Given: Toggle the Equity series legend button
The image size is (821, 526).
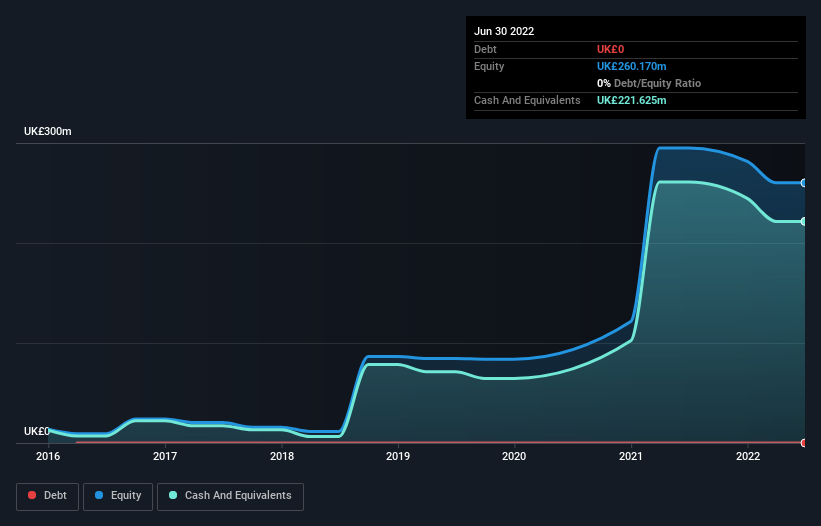Looking at the screenshot, I should click(118, 496).
